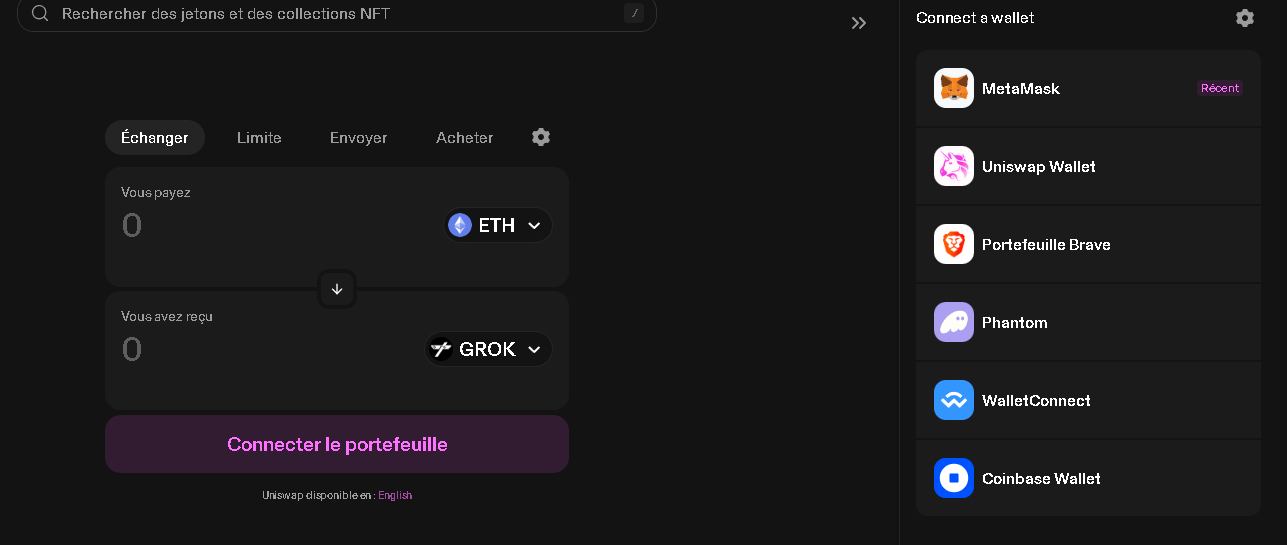The width and height of the screenshot is (1287, 545).
Task: Open the ETH token selector dropdown
Action: point(498,225)
